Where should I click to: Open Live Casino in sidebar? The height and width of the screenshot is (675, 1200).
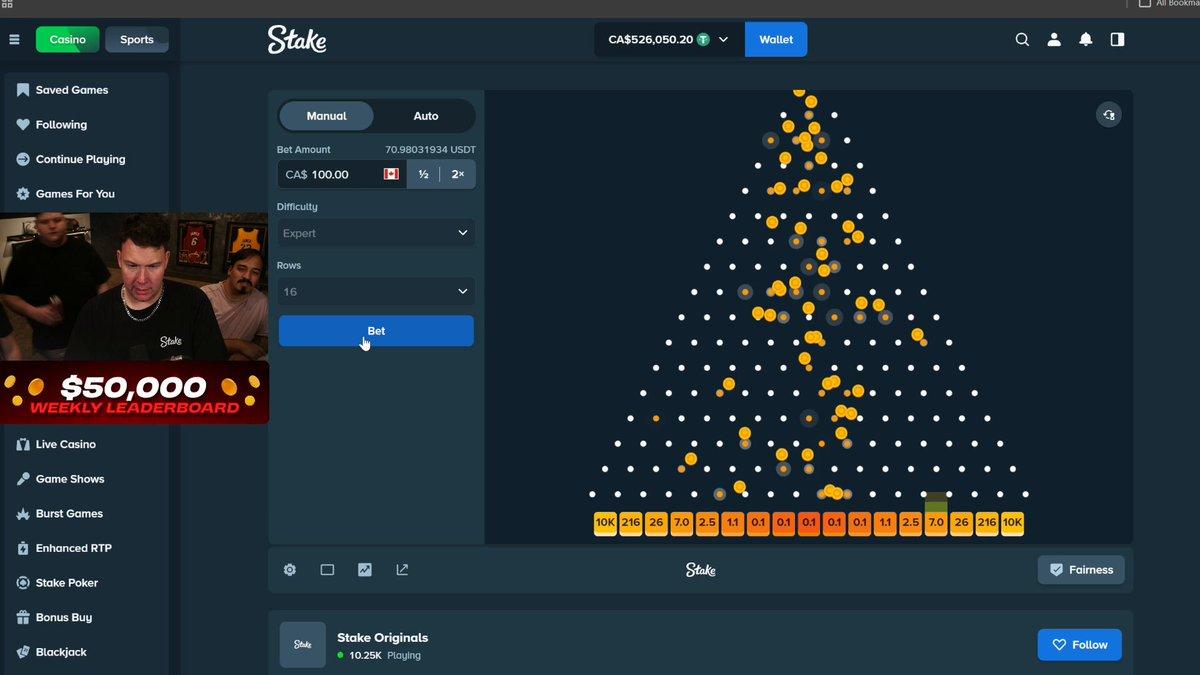[86, 444]
